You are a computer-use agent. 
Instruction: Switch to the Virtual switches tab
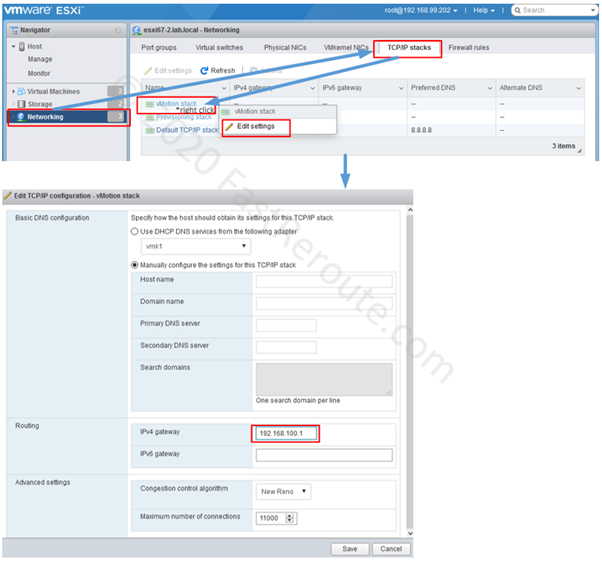(x=219, y=48)
